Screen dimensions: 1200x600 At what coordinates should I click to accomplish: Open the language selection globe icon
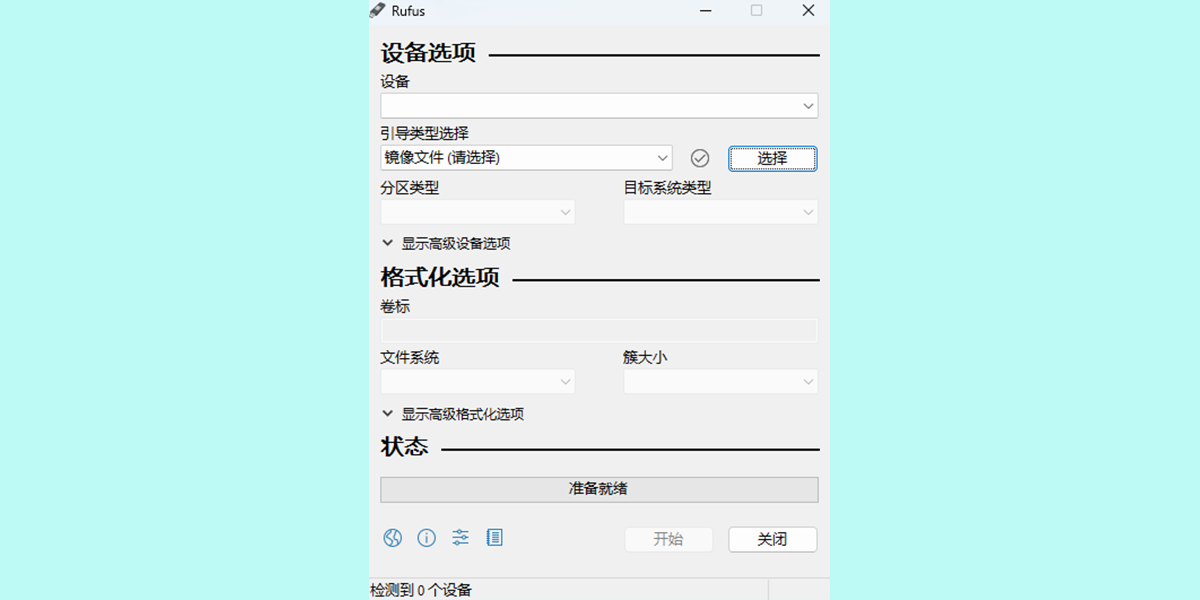coord(392,538)
